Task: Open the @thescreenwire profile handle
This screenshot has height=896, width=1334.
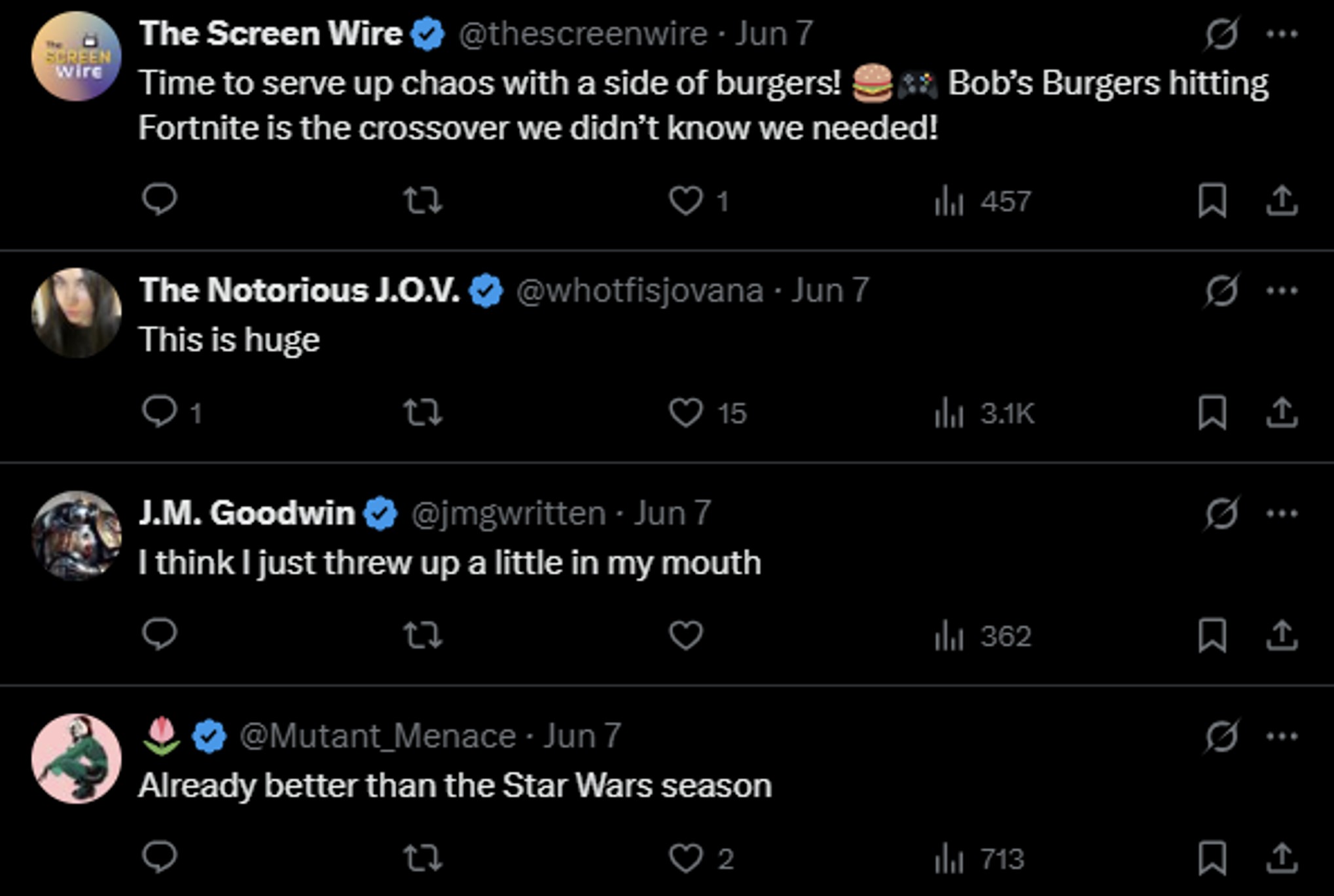Action: [x=583, y=33]
